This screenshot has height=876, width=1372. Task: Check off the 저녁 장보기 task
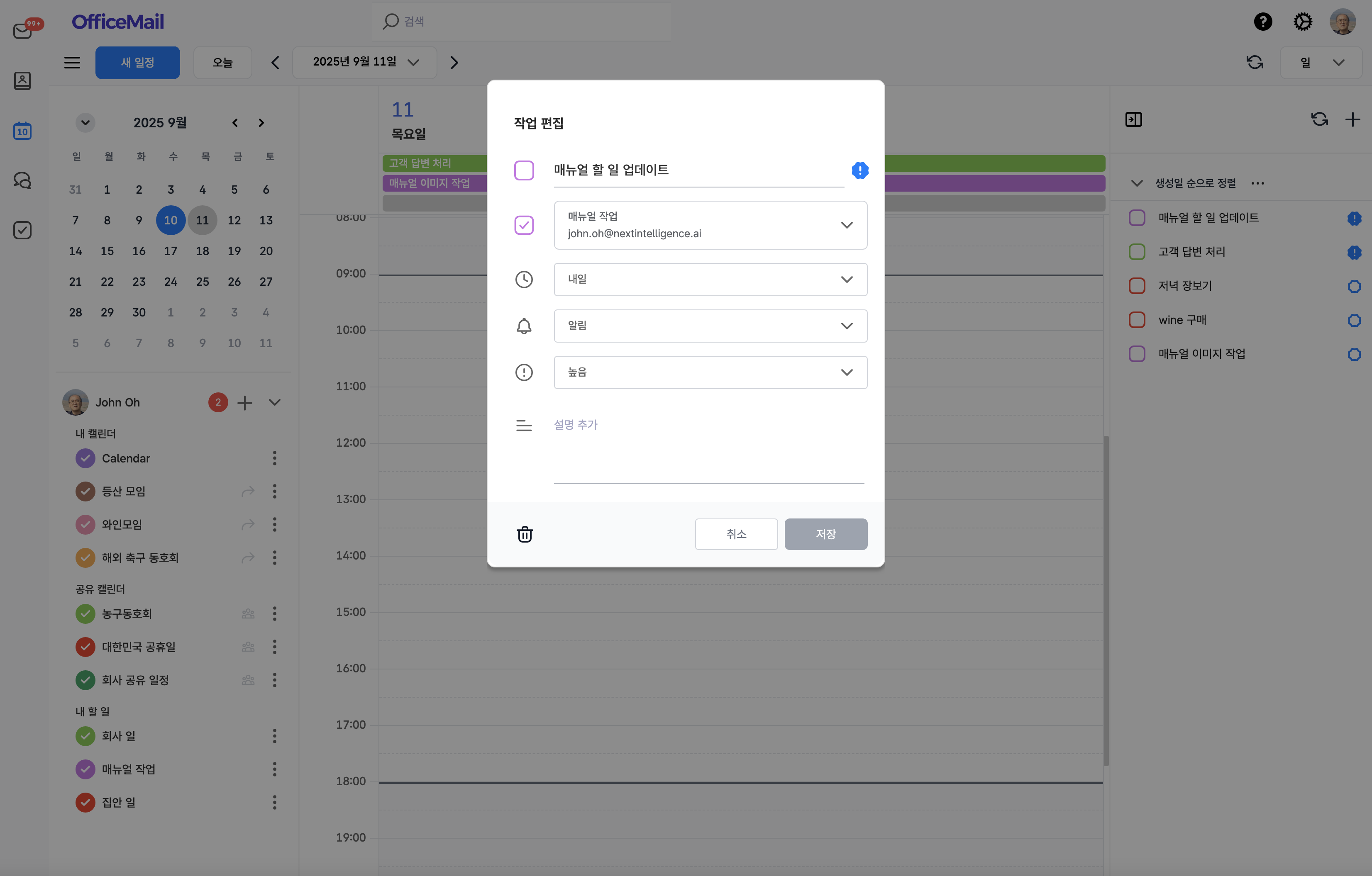(x=1137, y=286)
